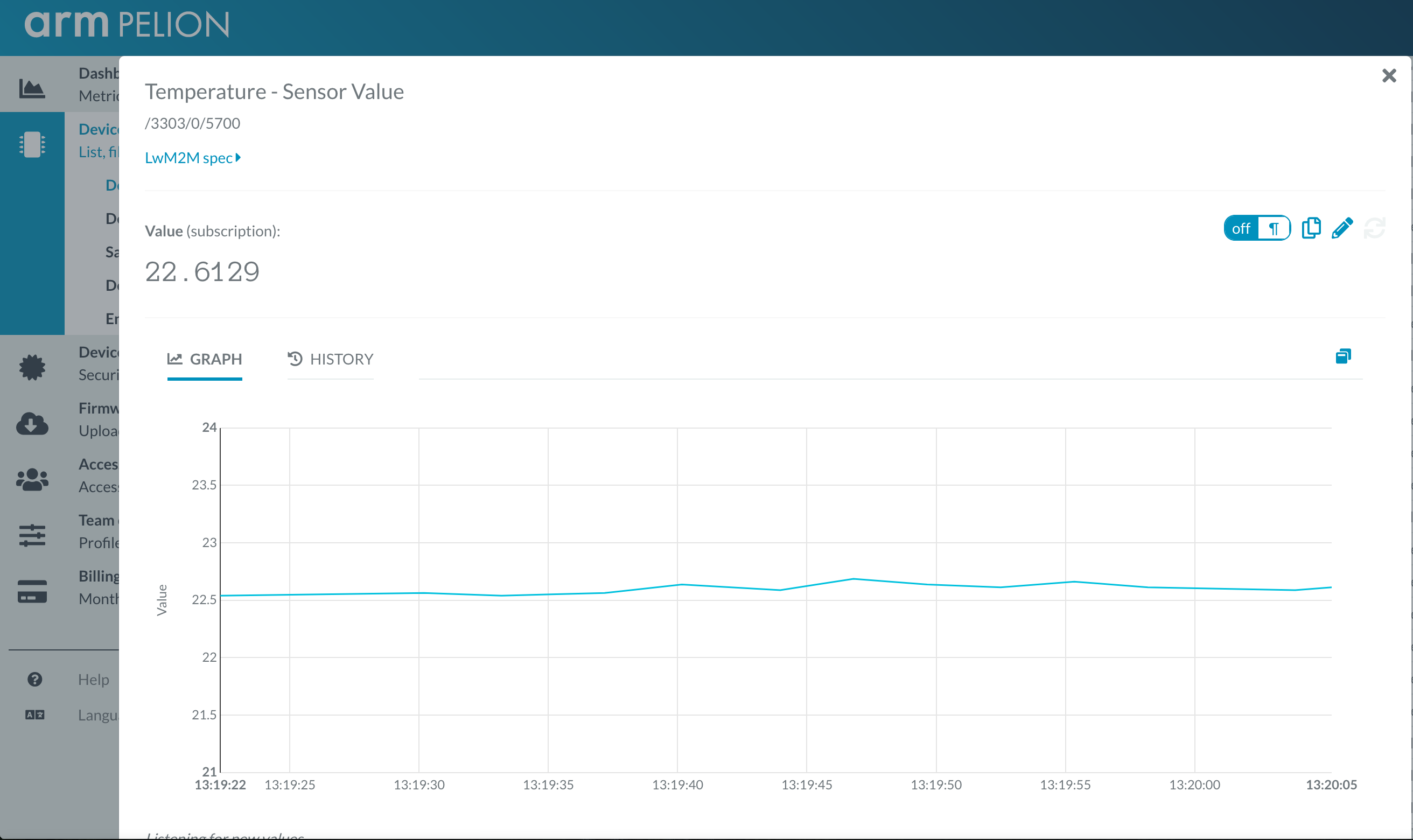Open Access management people icon

32,479
